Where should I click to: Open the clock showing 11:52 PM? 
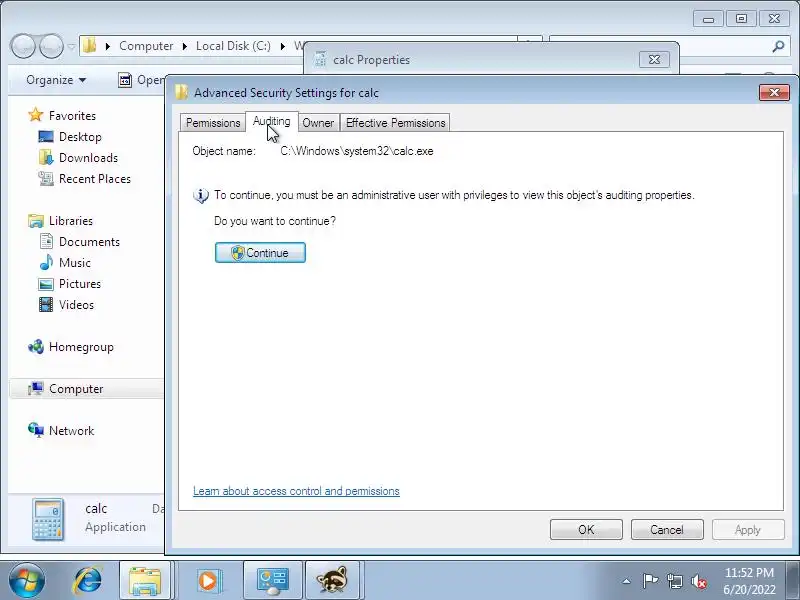point(749,581)
